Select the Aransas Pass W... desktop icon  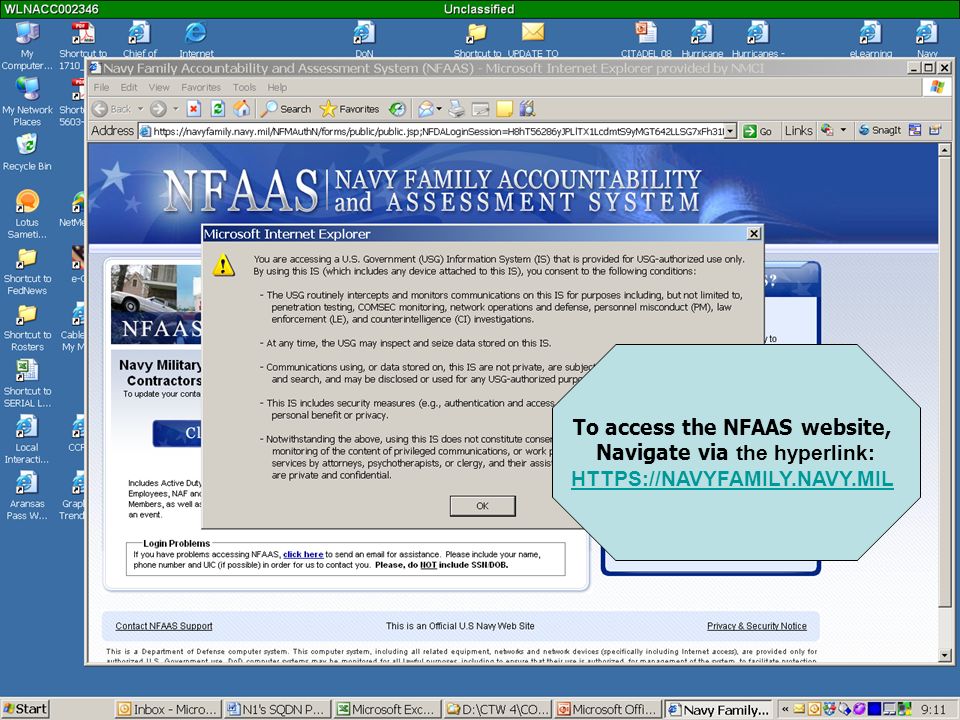pyautogui.click(x=27, y=496)
